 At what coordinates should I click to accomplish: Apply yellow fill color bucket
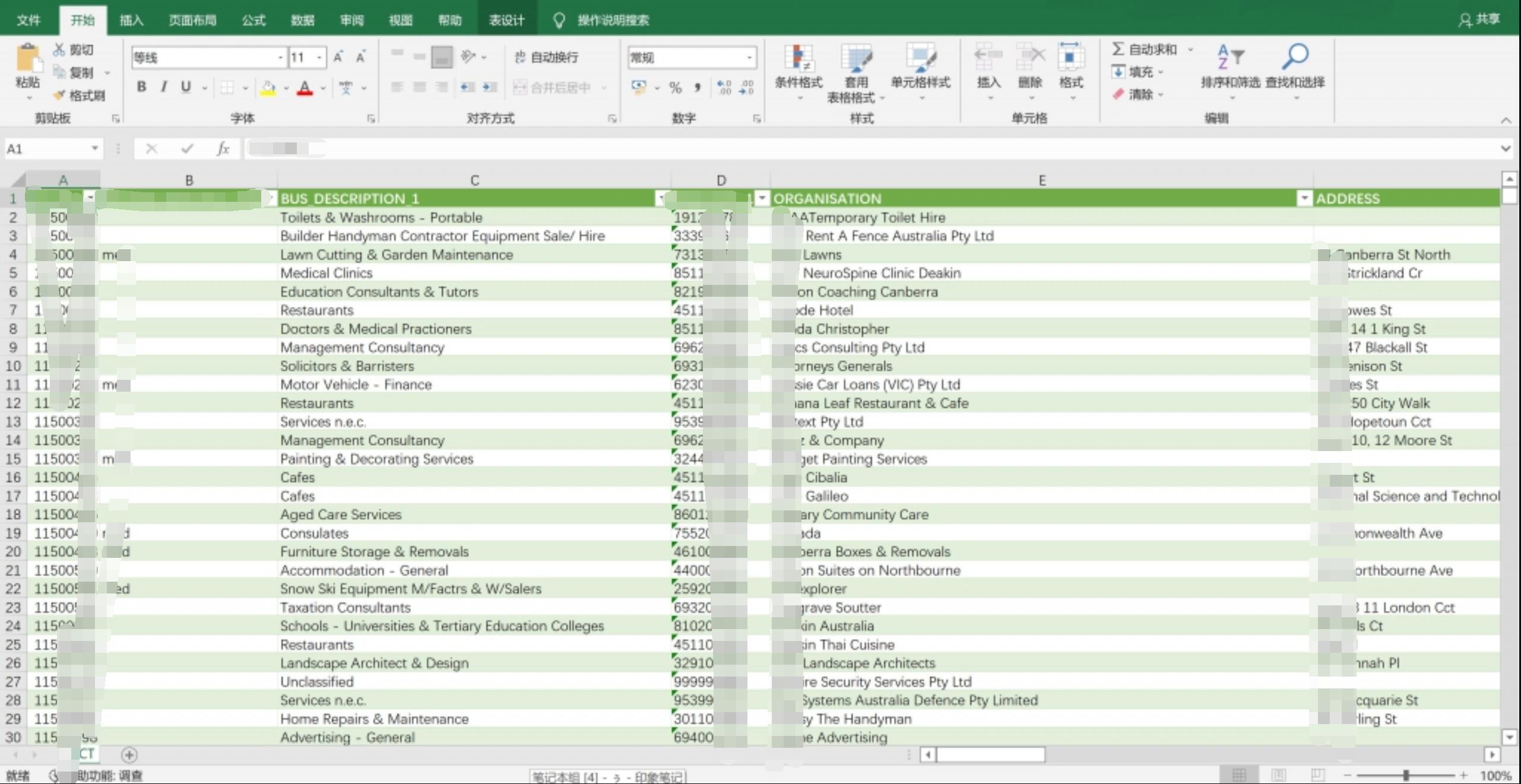coord(268,88)
